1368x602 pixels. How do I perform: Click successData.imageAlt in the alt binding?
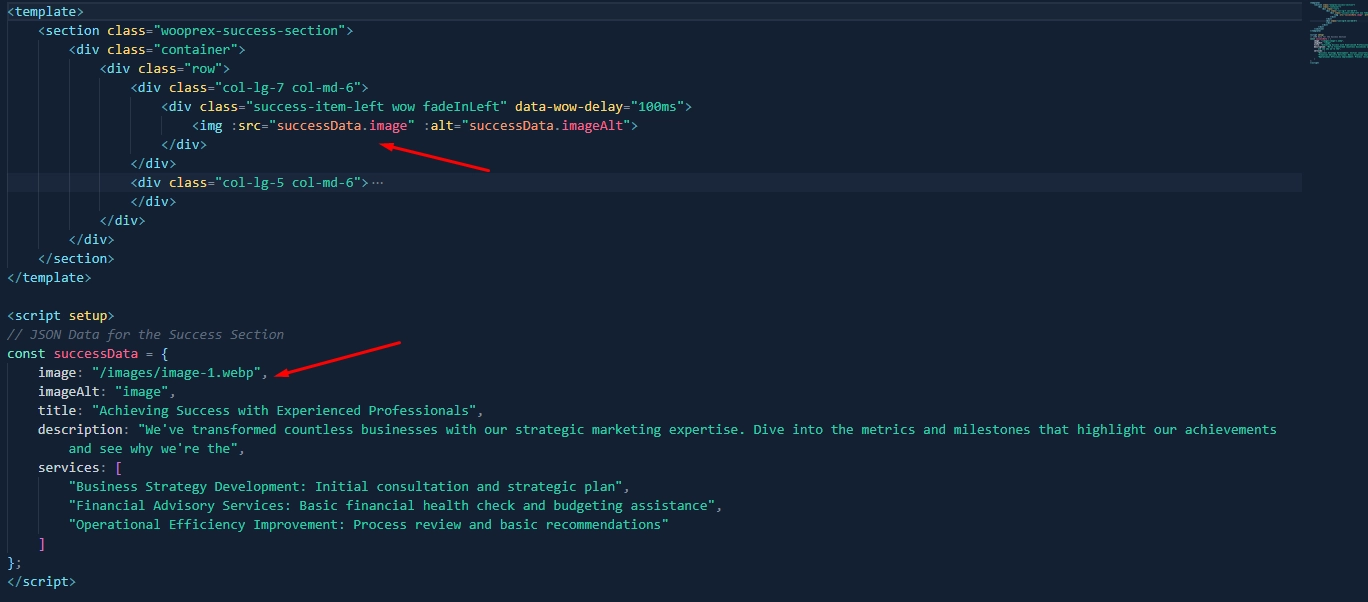(549, 125)
